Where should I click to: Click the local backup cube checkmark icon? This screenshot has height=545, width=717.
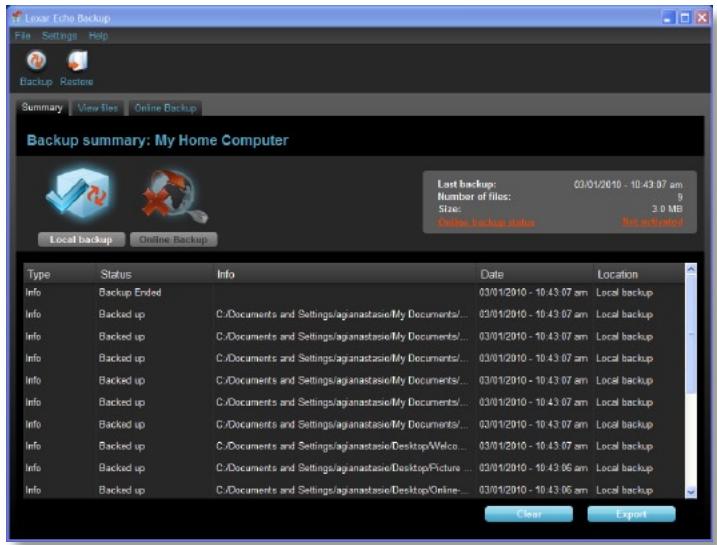click(80, 193)
